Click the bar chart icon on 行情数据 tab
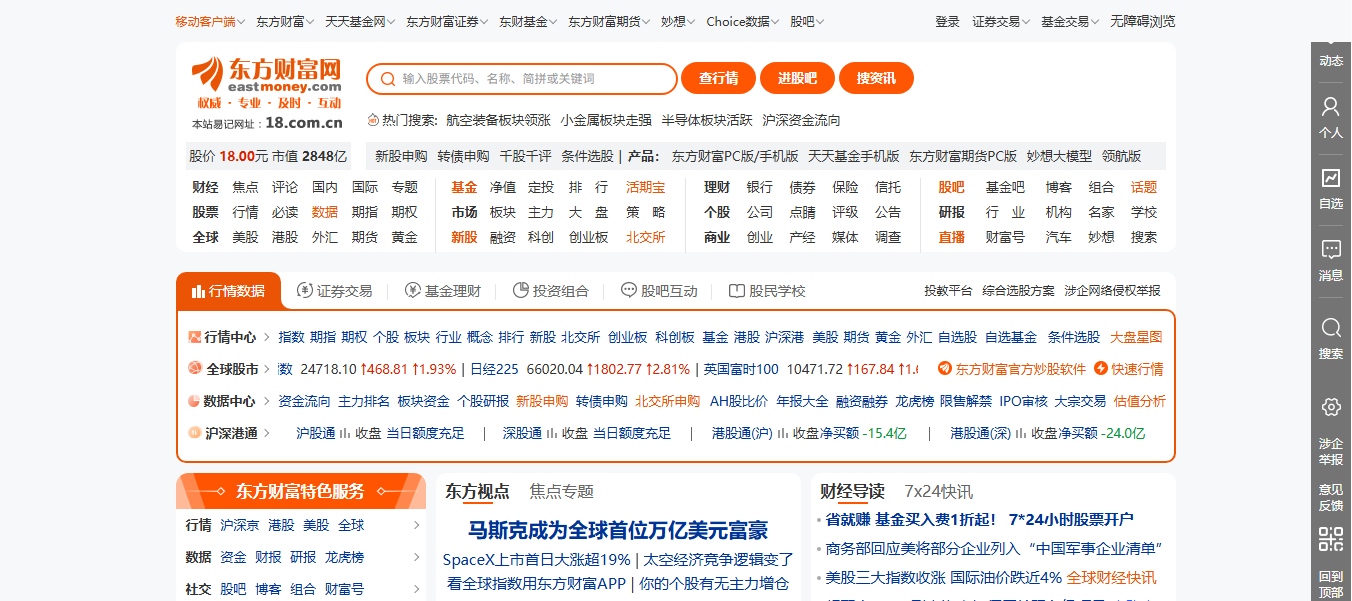Viewport: 1352px width, 601px height. pyautogui.click(x=197, y=291)
